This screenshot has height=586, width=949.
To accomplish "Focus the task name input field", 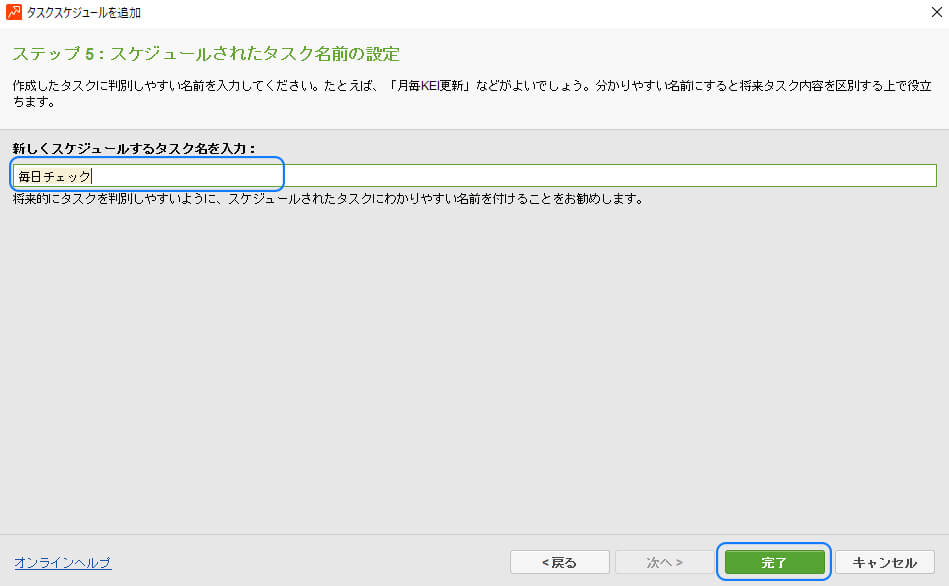I will point(474,176).
